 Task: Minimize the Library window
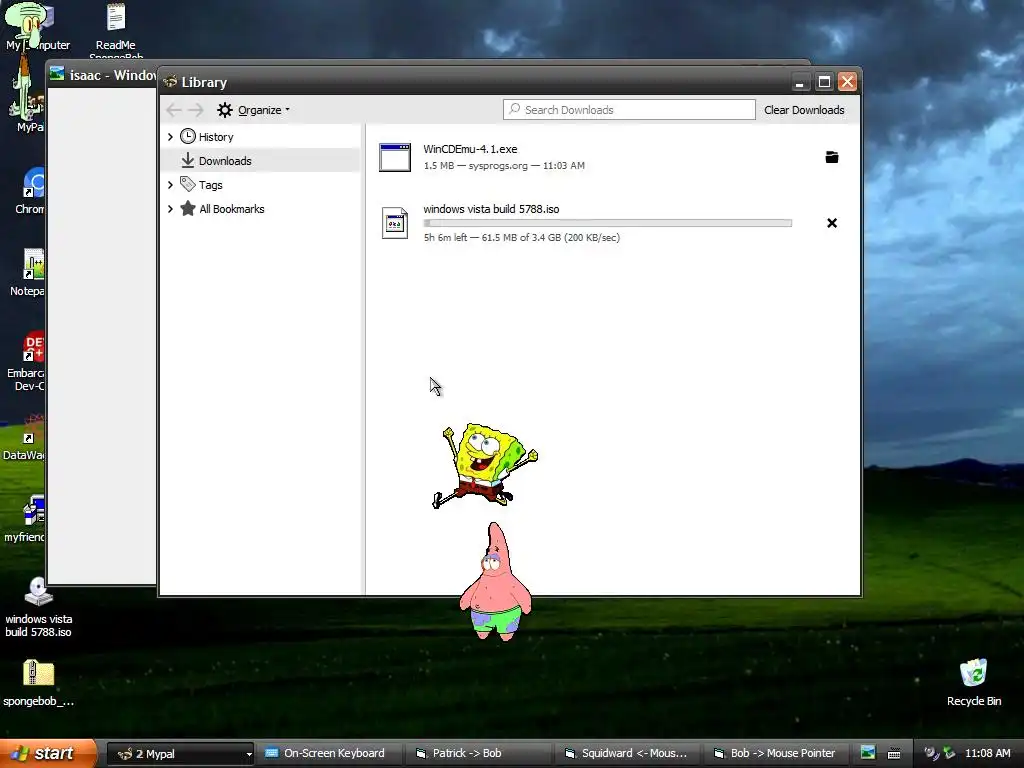coord(800,82)
